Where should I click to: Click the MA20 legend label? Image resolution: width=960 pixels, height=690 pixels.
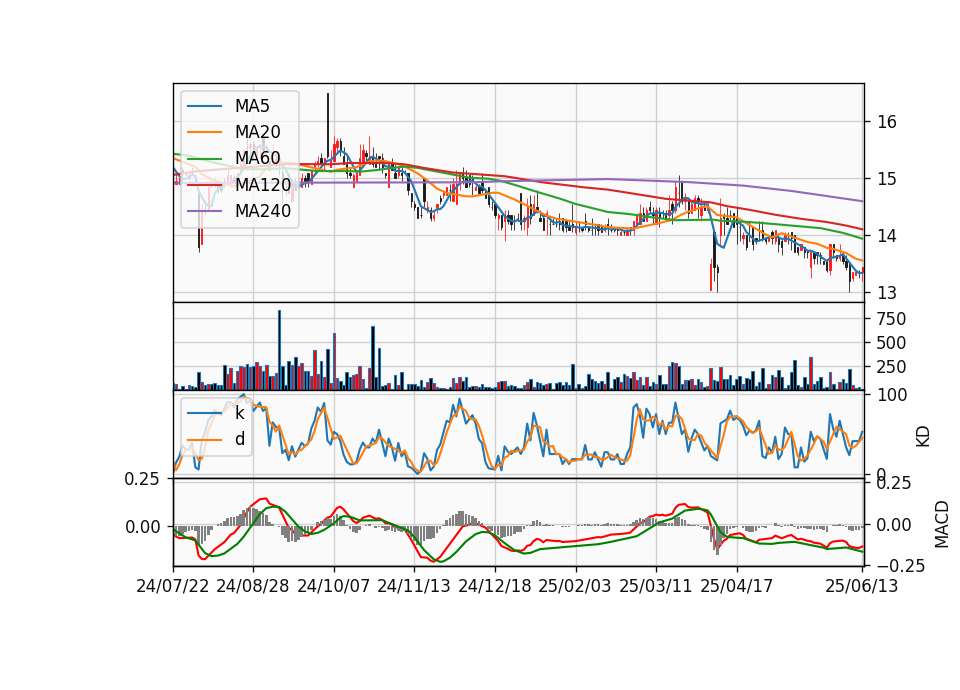[x=257, y=132]
